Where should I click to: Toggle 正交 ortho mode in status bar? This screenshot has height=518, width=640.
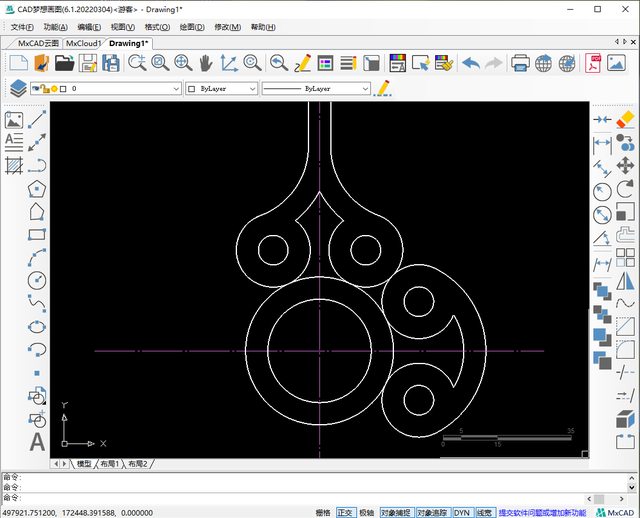pos(345,512)
